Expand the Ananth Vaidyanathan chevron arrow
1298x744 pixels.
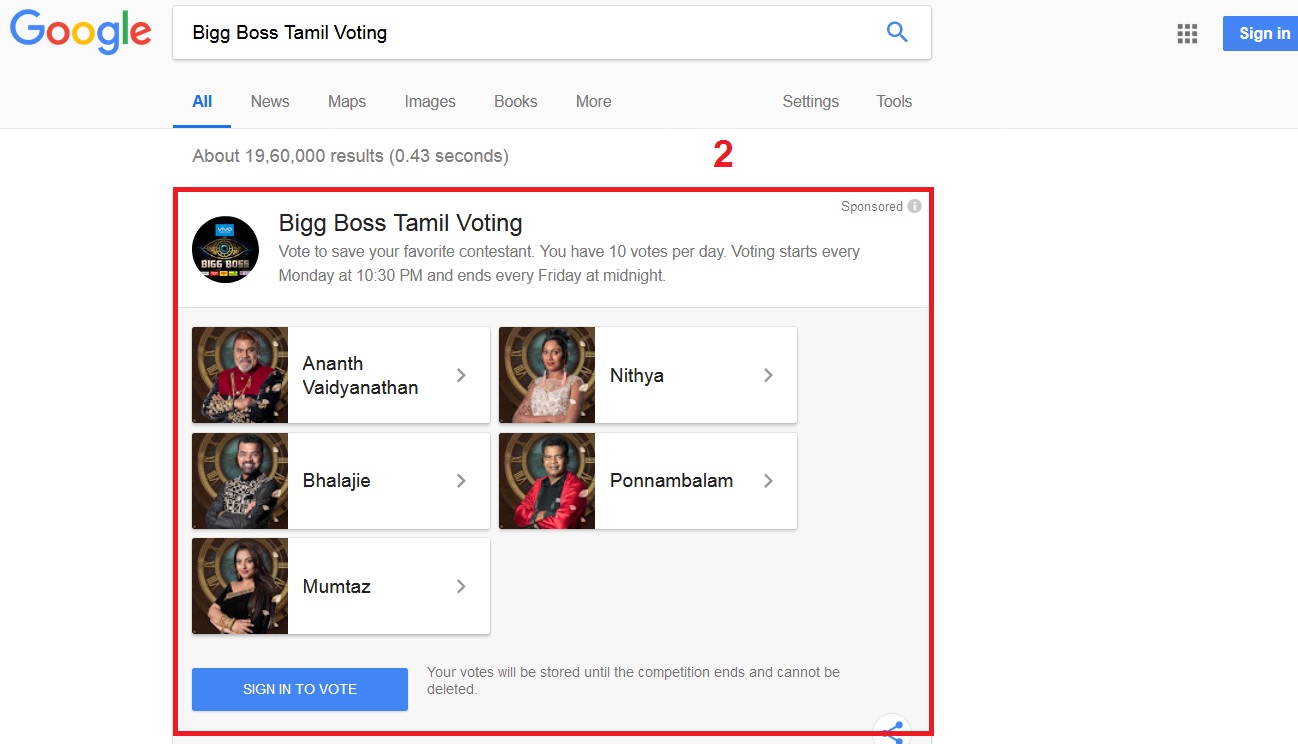[x=461, y=375]
